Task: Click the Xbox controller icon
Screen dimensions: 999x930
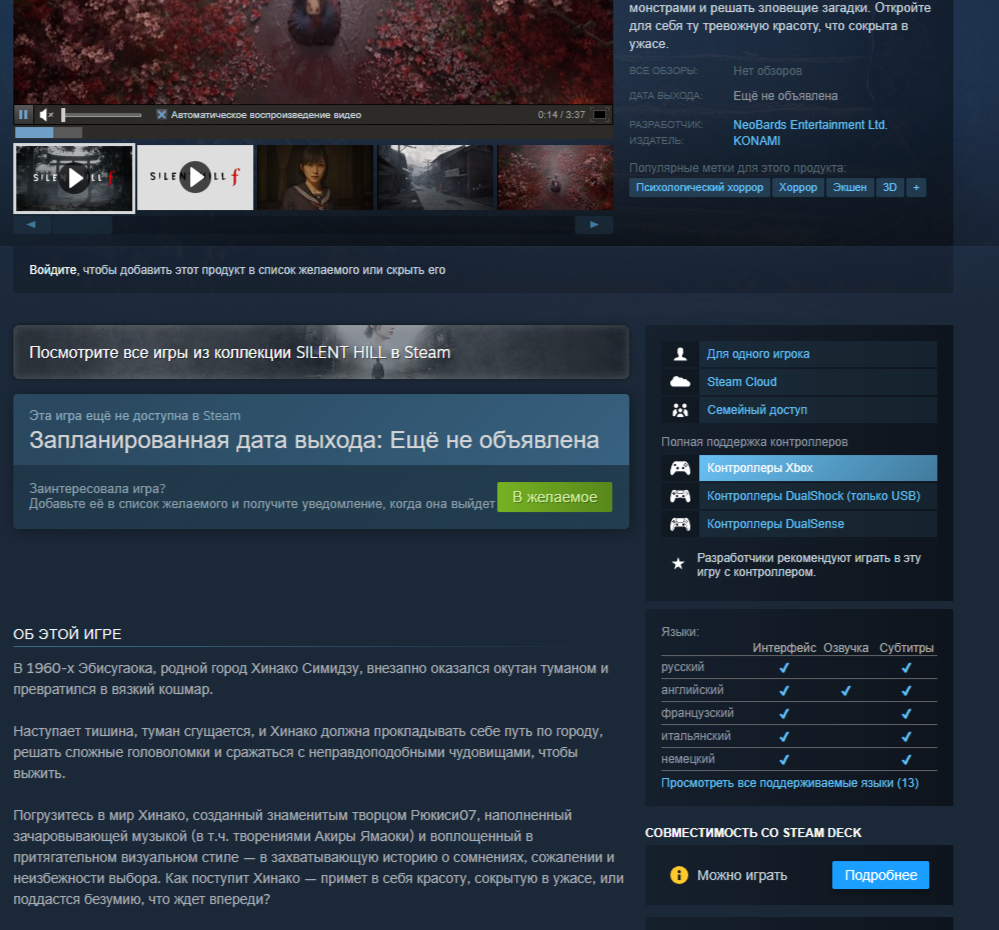Action: [x=680, y=468]
